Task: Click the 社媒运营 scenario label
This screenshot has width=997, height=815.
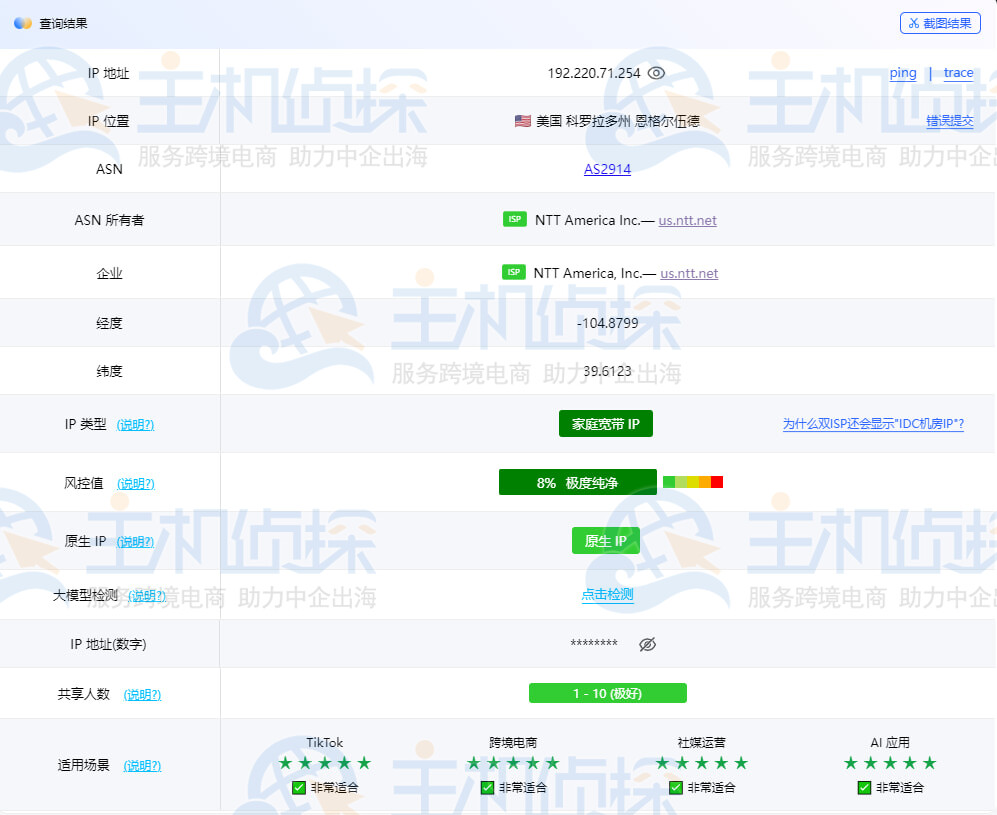Action: tap(701, 743)
